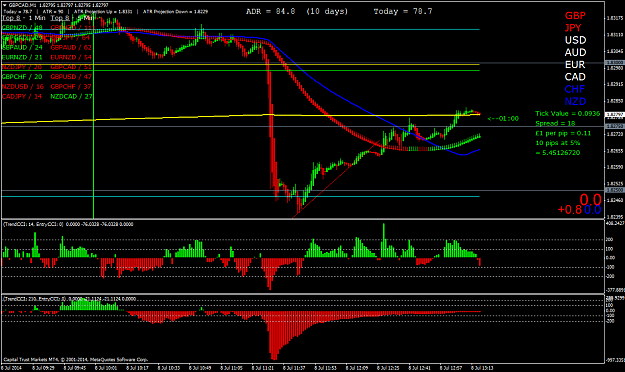
Task: Click the '8 Jul 13:13' time axis label
Action: point(482,368)
